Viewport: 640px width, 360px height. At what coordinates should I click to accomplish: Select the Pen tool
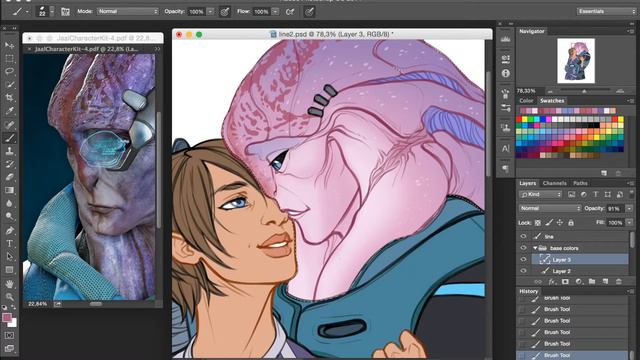pos(9,231)
